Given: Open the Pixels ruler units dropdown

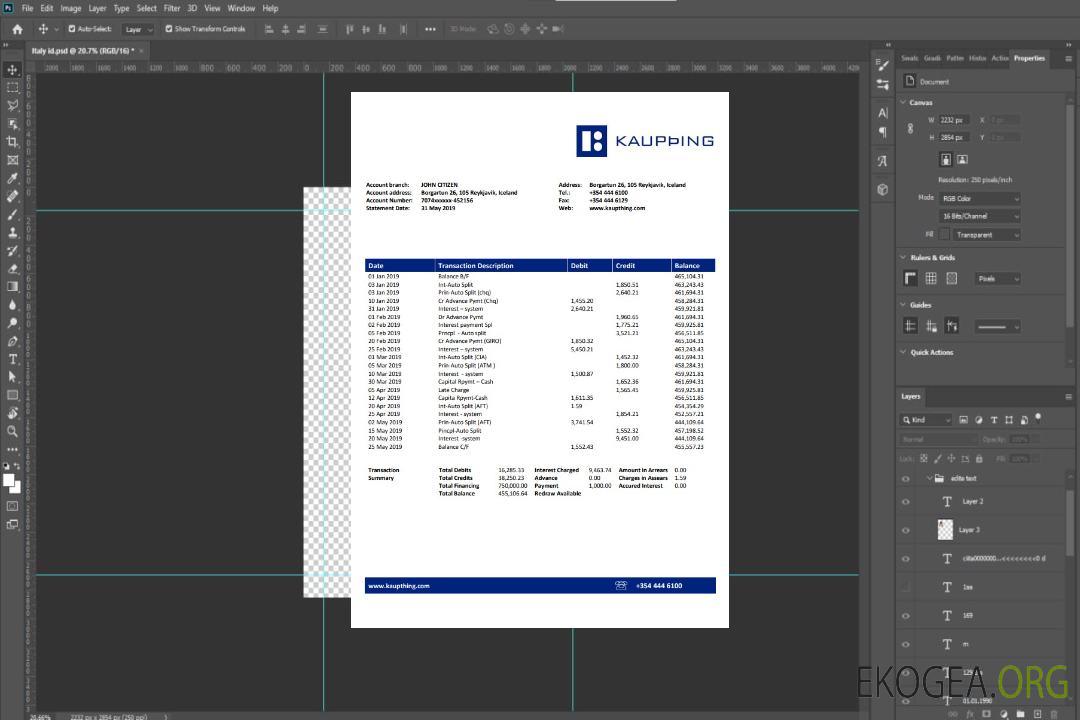Looking at the screenshot, I should tap(997, 278).
